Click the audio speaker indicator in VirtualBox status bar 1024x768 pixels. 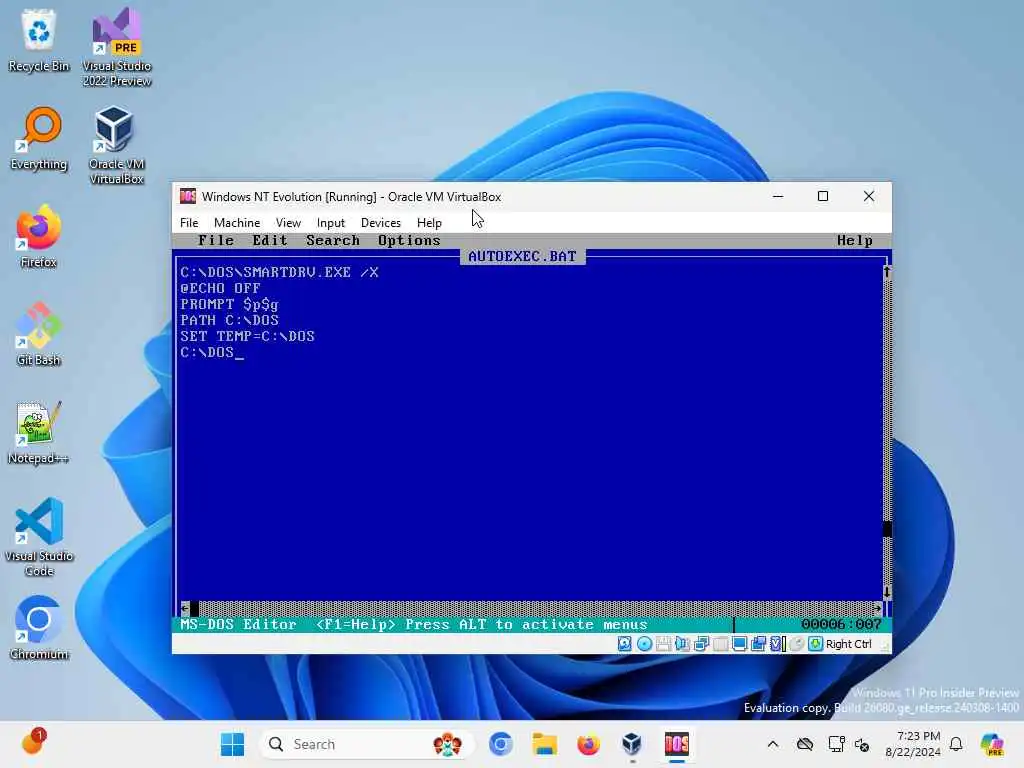(682, 644)
